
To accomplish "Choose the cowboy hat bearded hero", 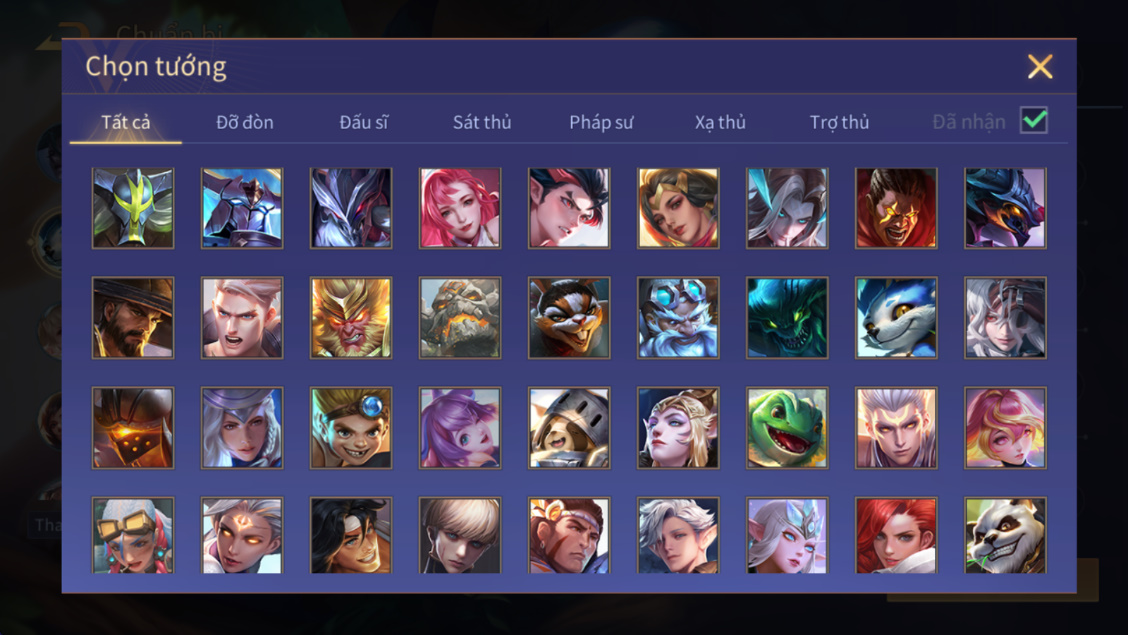I will pos(133,318).
